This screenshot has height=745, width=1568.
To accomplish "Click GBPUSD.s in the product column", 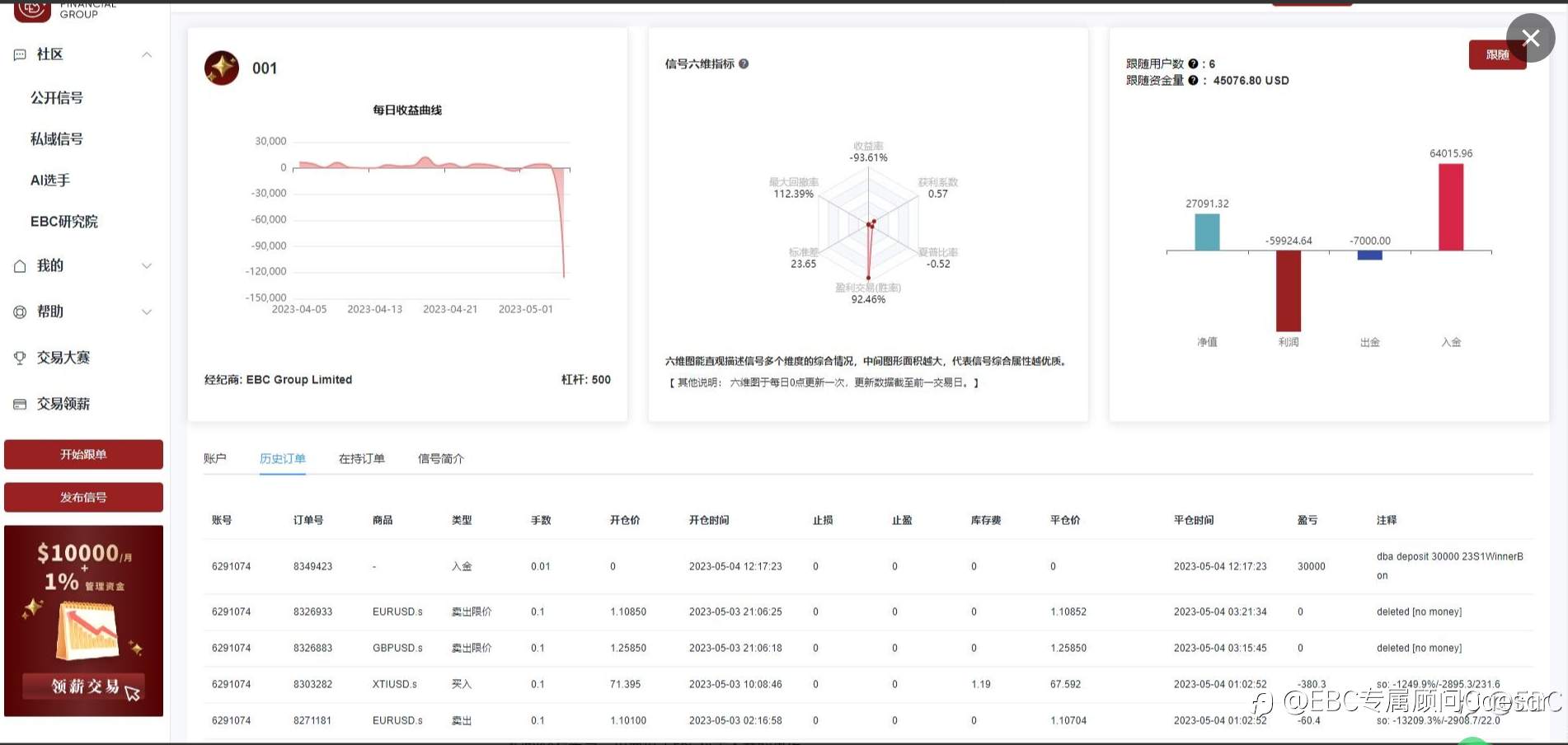I will point(397,648).
